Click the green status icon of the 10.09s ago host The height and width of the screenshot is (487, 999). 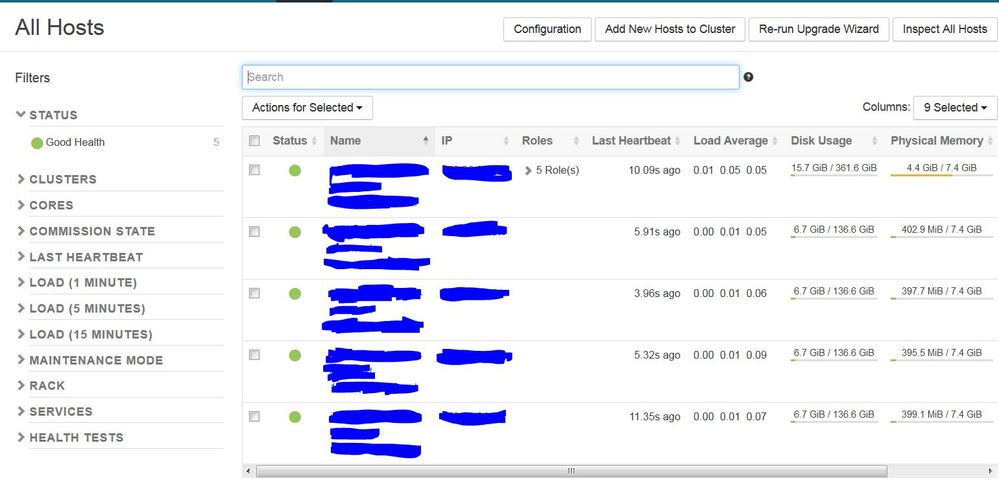(x=294, y=170)
